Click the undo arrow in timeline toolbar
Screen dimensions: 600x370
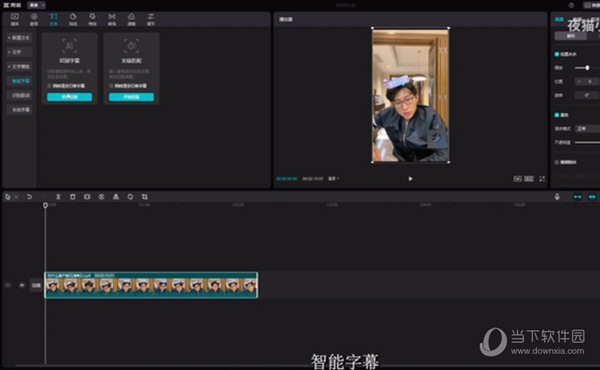(29, 197)
